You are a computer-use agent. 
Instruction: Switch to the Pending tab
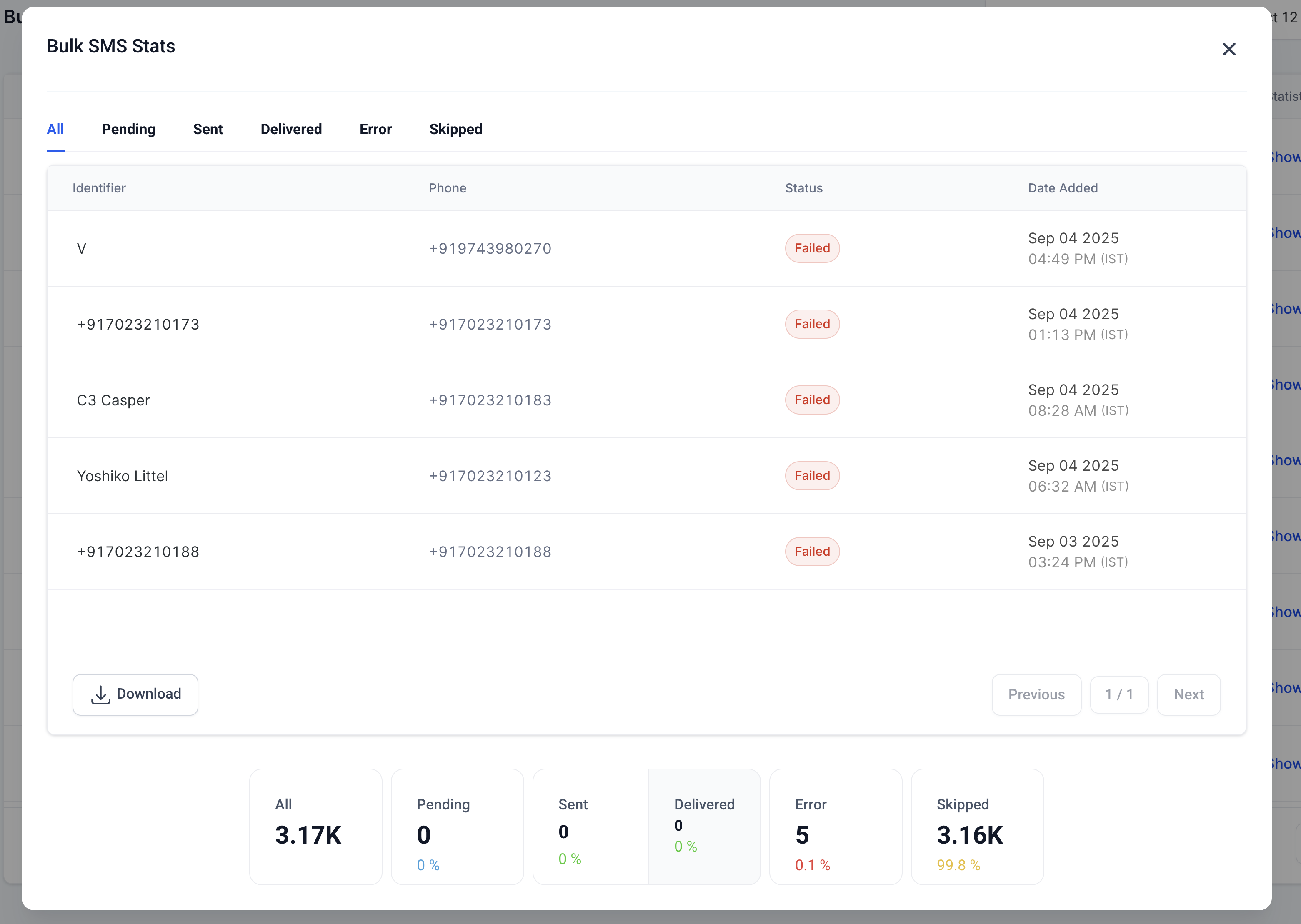(x=129, y=129)
